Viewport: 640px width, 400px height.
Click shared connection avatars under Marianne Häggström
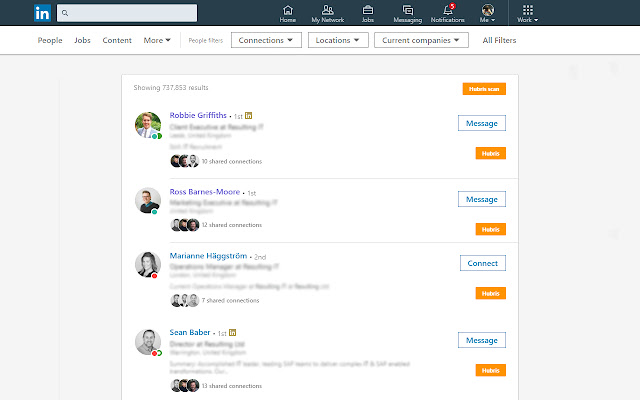(x=184, y=300)
